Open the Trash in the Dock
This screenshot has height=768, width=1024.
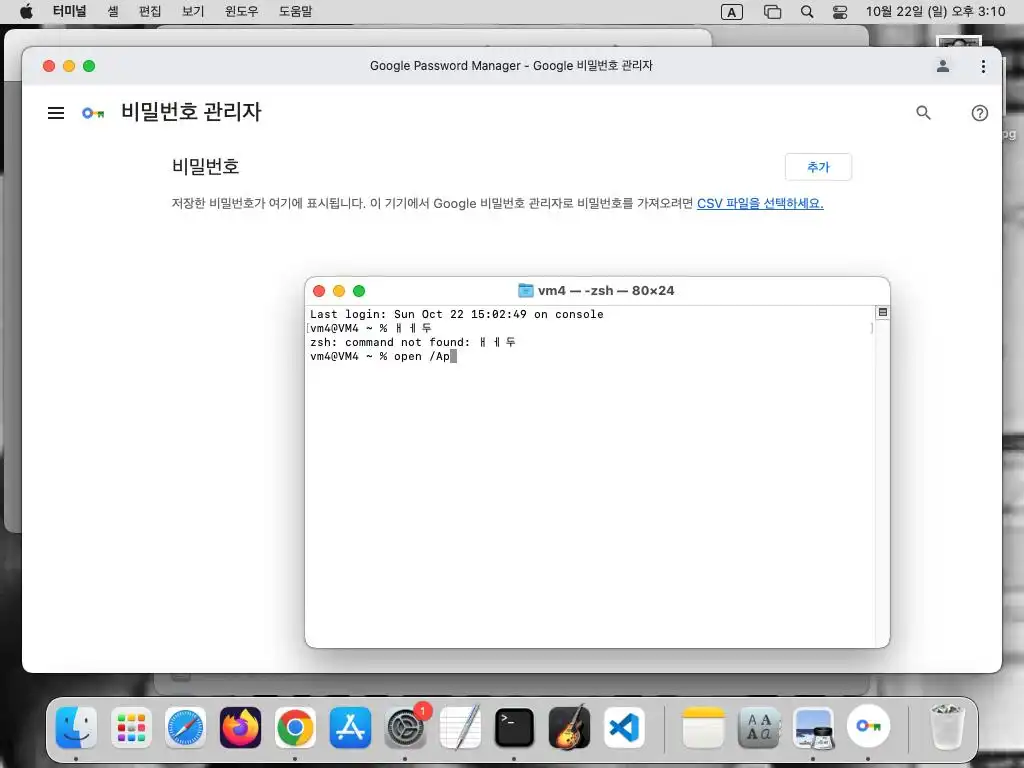(946, 727)
